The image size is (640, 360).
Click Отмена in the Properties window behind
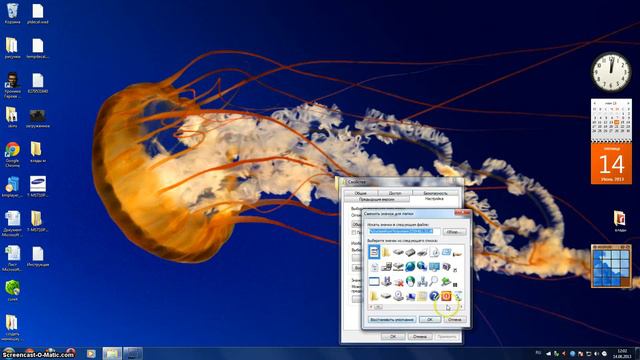[420, 337]
